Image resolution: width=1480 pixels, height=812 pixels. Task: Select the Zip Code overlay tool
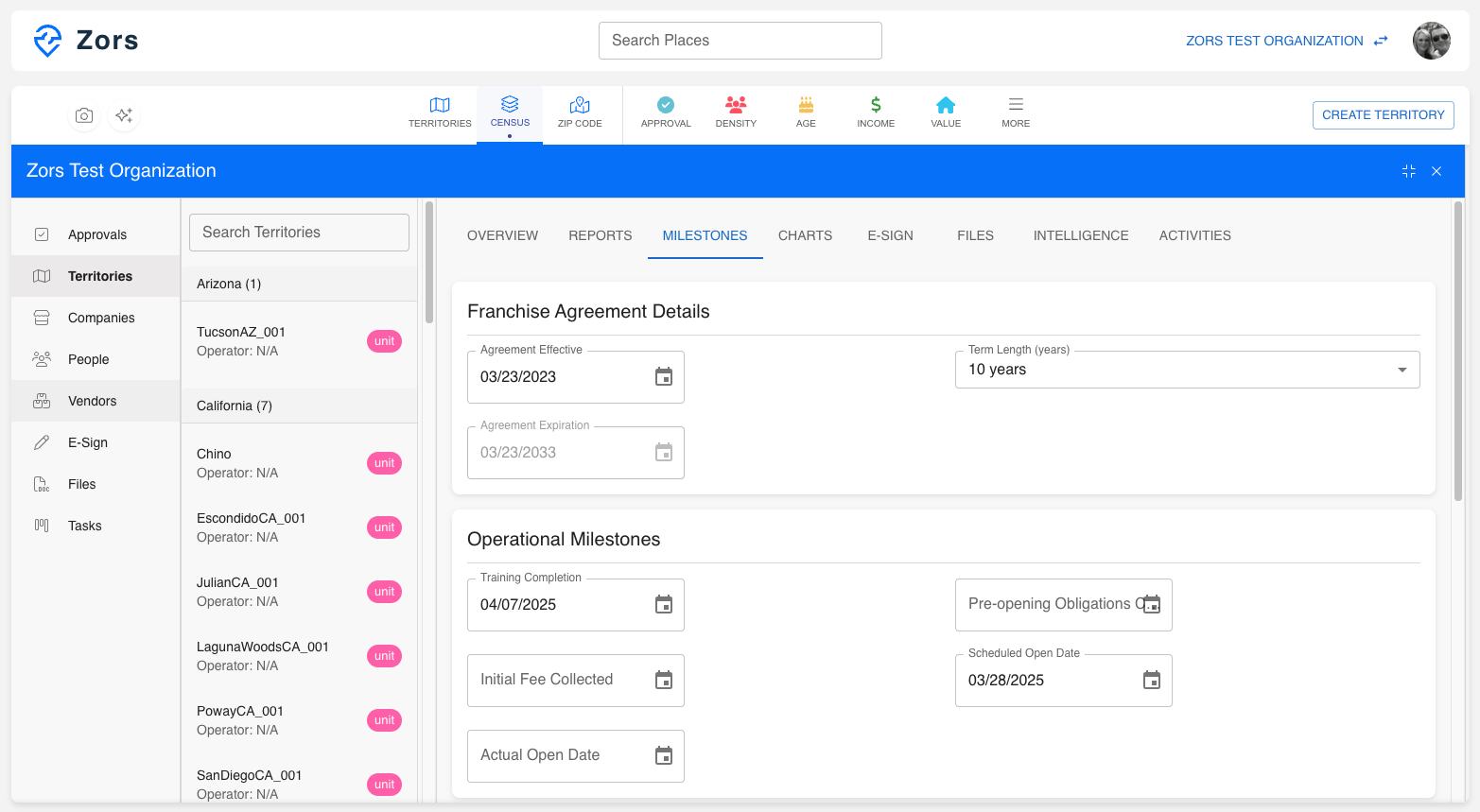pyautogui.click(x=580, y=112)
